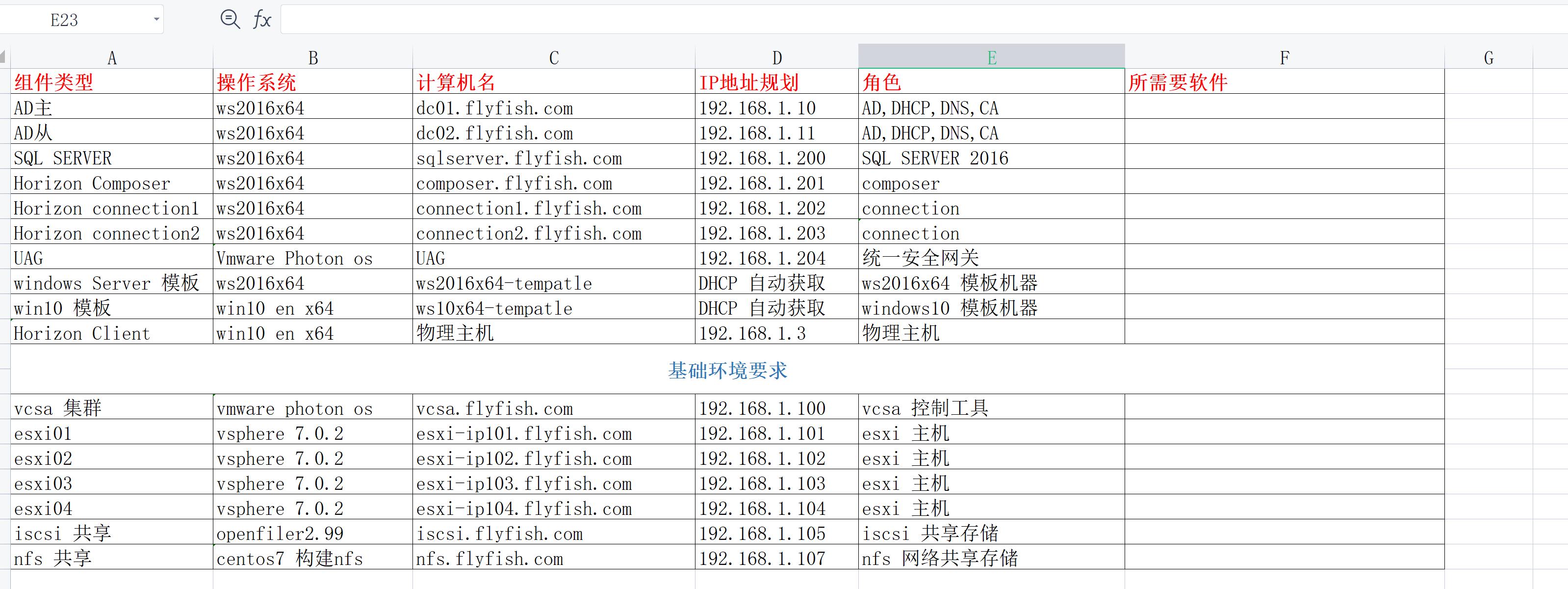
Task: Click the IP cell 192.168.1.3
Action: (x=777, y=331)
